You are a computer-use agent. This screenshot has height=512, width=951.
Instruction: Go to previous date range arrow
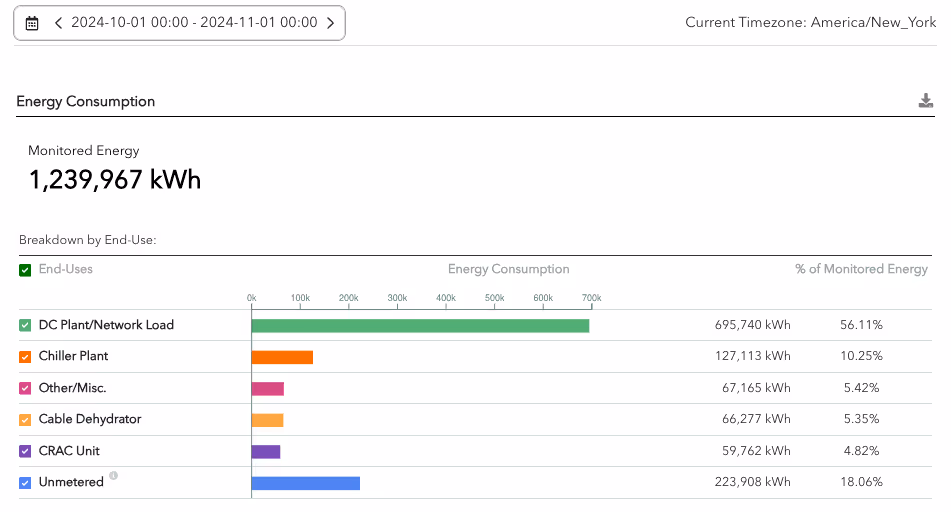coord(58,23)
